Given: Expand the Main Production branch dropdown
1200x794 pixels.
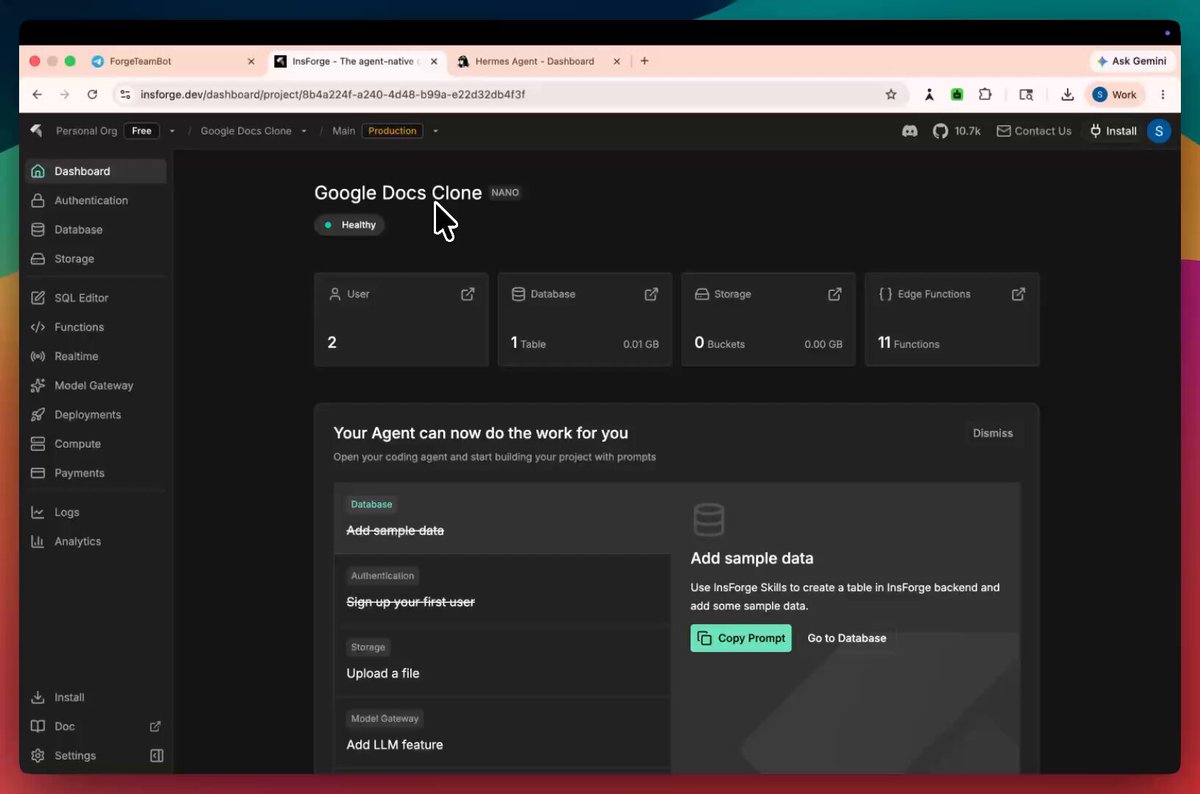Looking at the screenshot, I should coord(435,131).
